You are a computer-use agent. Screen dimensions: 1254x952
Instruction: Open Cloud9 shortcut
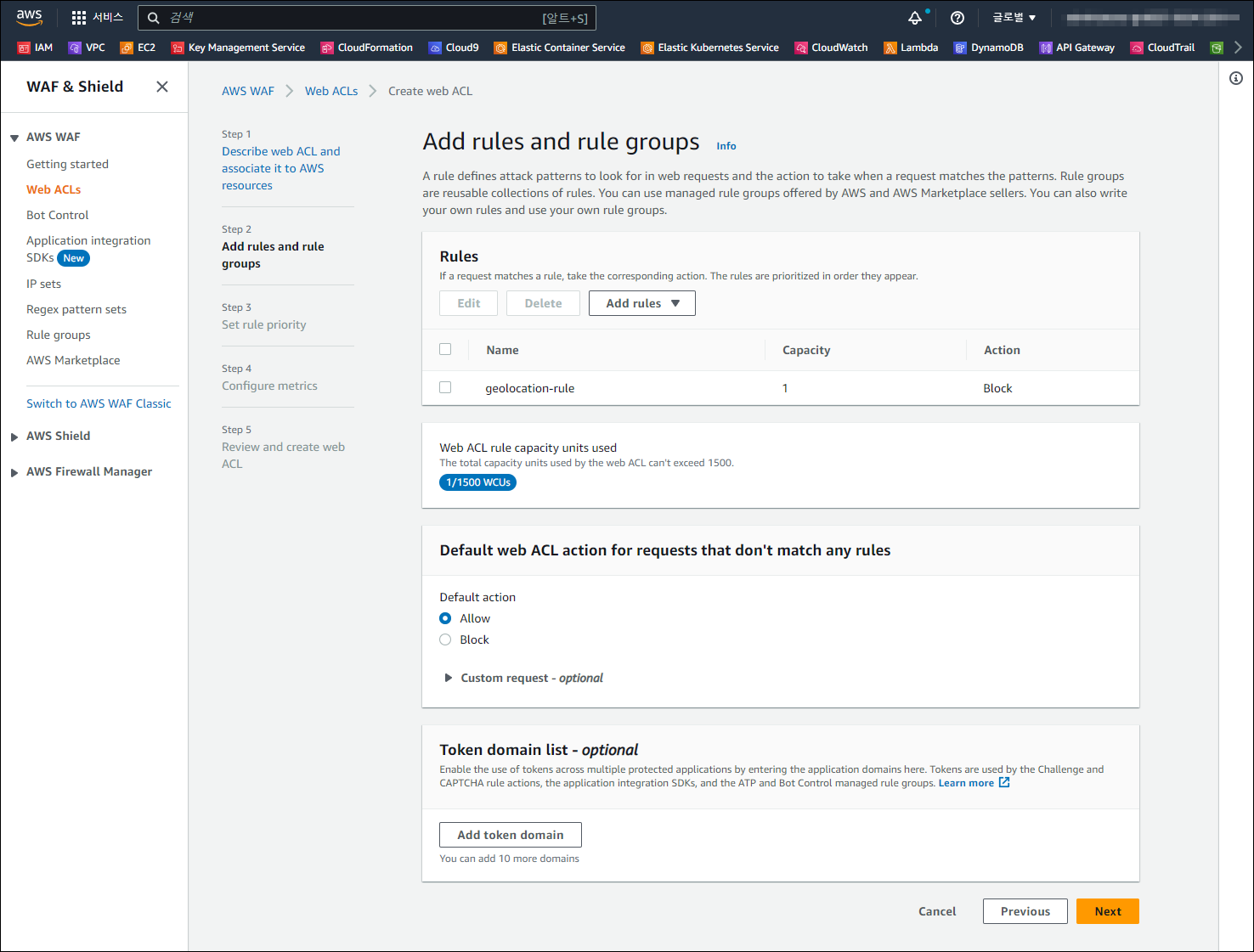(x=454, y=48)
